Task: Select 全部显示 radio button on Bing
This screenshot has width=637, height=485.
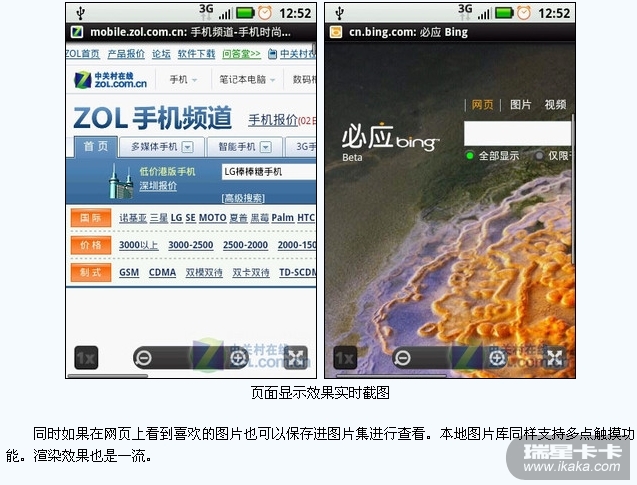Action: pos(470,155)
